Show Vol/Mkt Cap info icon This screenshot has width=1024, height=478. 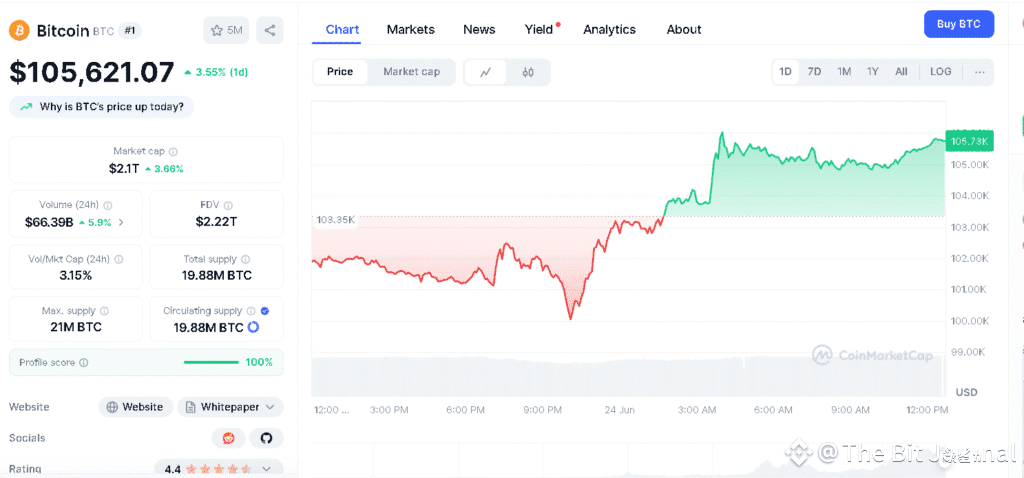(x=118, y=259)
